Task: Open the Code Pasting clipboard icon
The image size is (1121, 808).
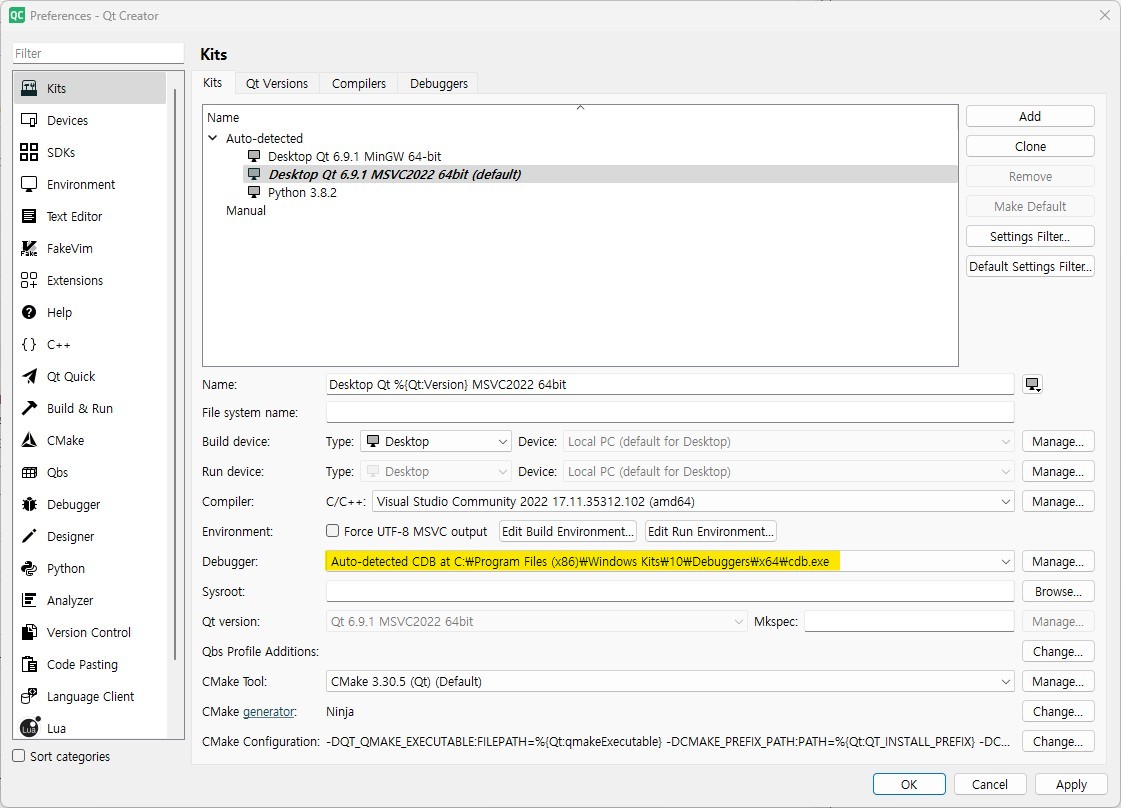Action: (29, 664)
